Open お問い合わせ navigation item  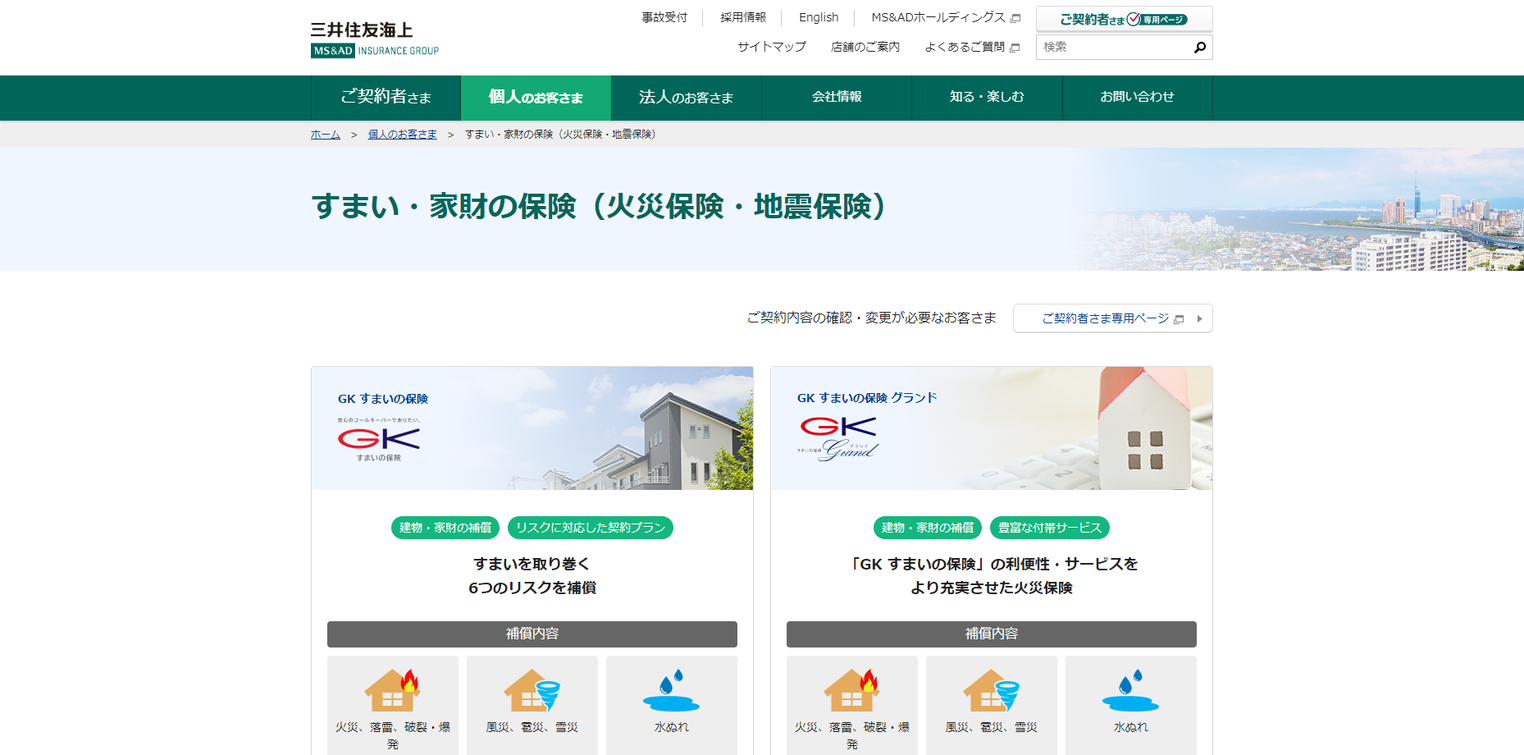[1137, 97]
